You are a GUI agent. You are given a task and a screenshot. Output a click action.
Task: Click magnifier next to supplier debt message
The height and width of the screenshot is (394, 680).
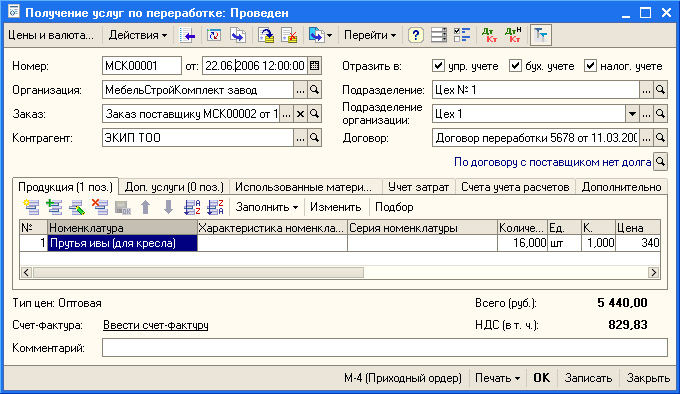(x=660, y=162)
